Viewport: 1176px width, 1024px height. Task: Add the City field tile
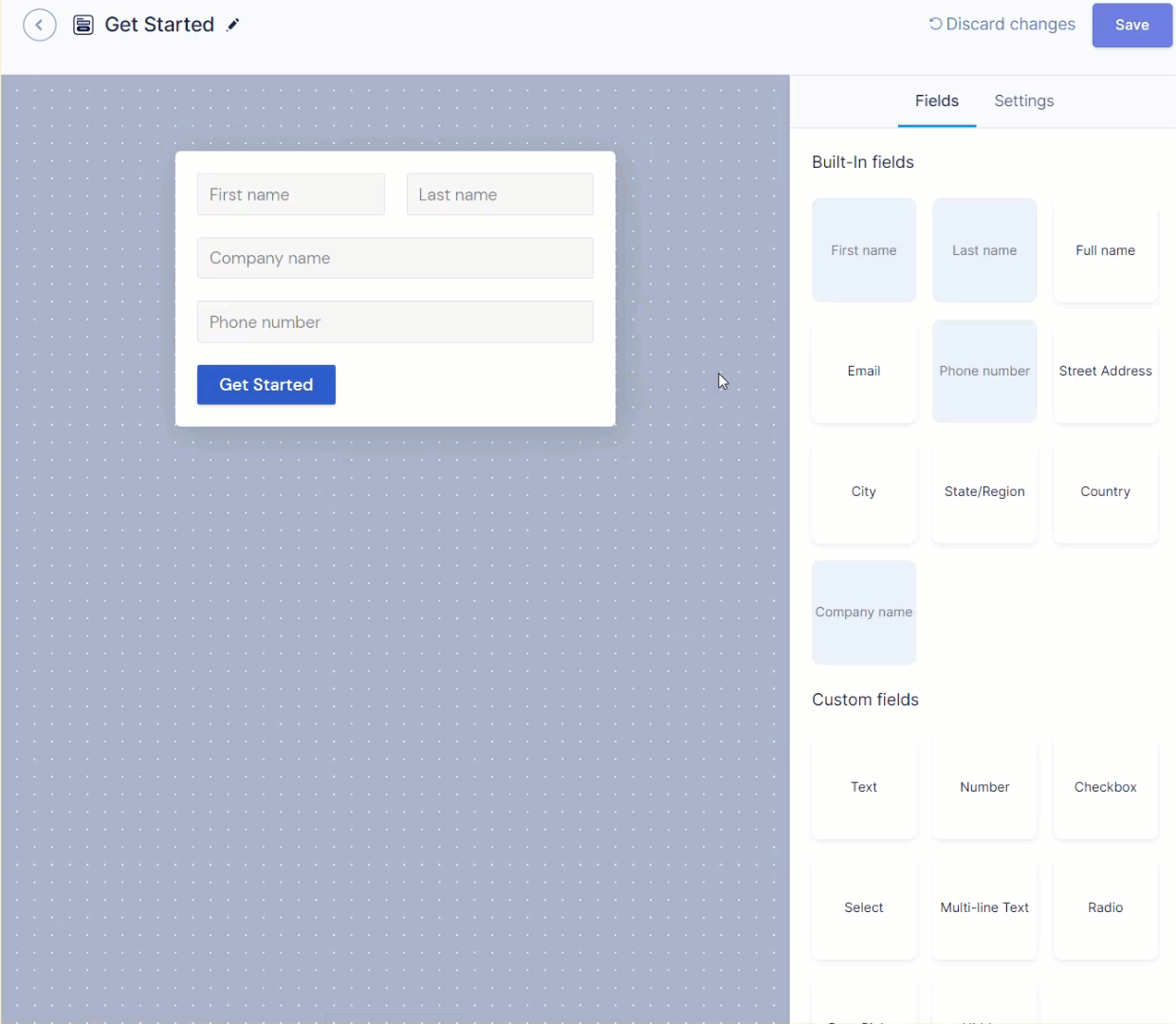[x=863, y=491]
